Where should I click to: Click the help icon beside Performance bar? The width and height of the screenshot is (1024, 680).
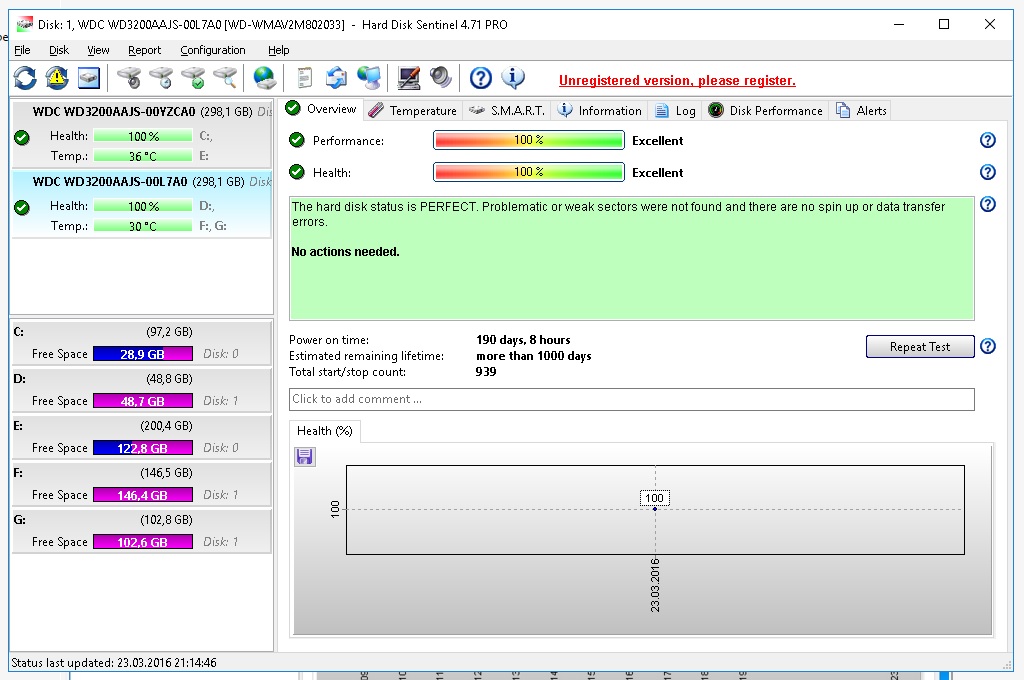click(987, 141)
